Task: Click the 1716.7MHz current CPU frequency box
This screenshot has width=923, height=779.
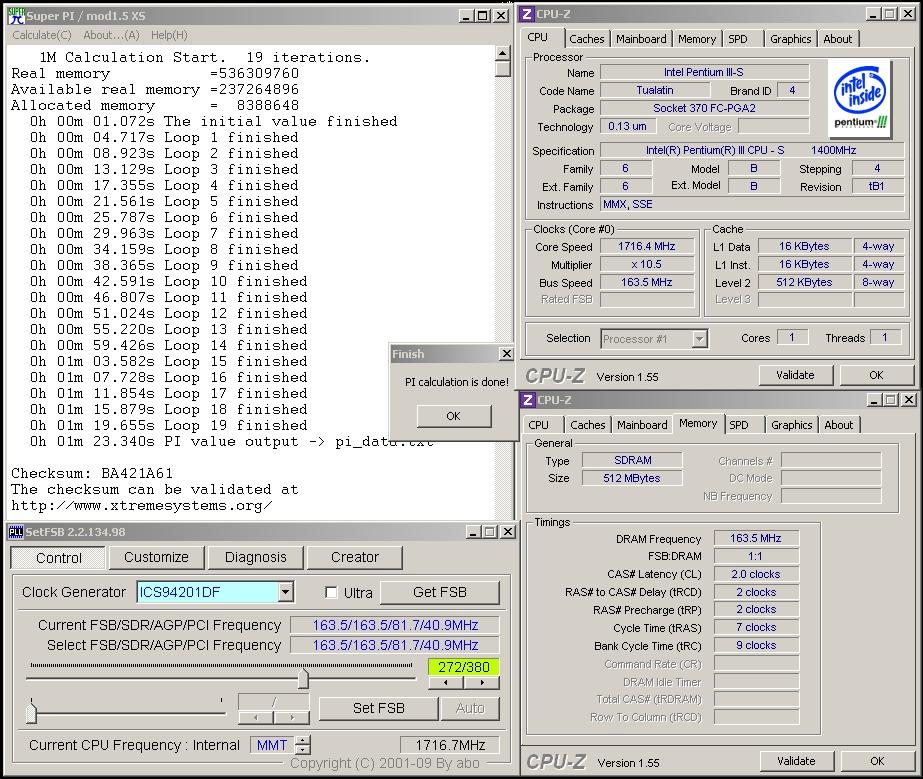Action: (x=450, y=745)
